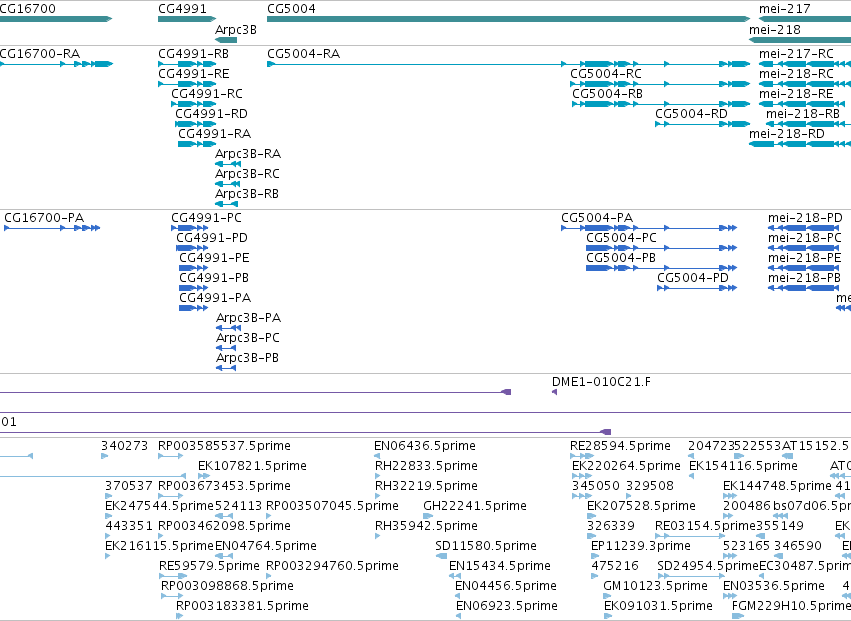Click transcript CG5004-RB label
This screenshot has height=621, width=851.
(607, 94)
